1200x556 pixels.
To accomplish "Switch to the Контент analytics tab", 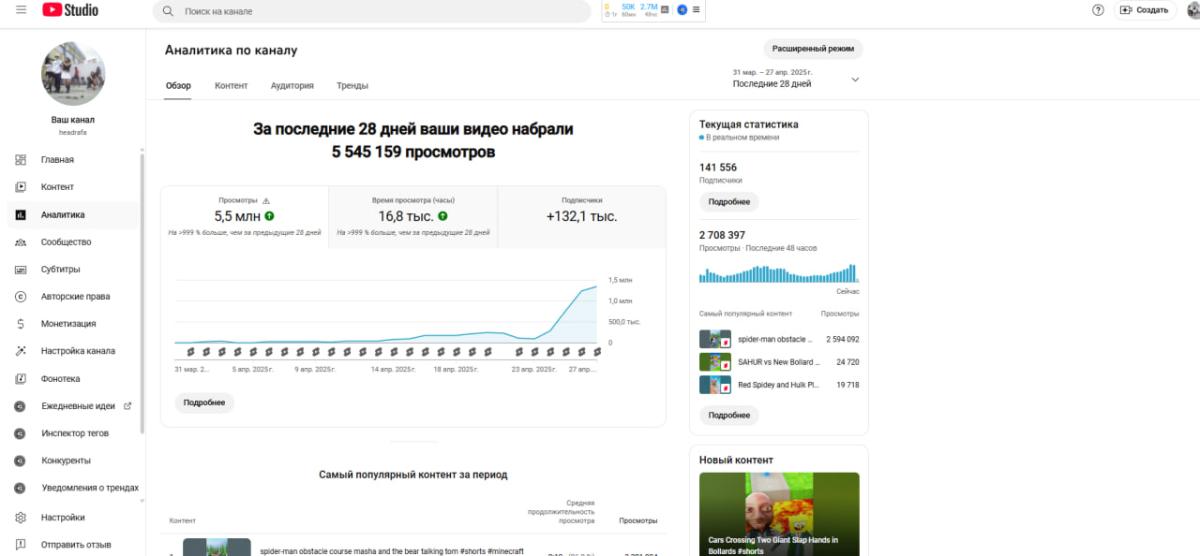I will [231, 86].
